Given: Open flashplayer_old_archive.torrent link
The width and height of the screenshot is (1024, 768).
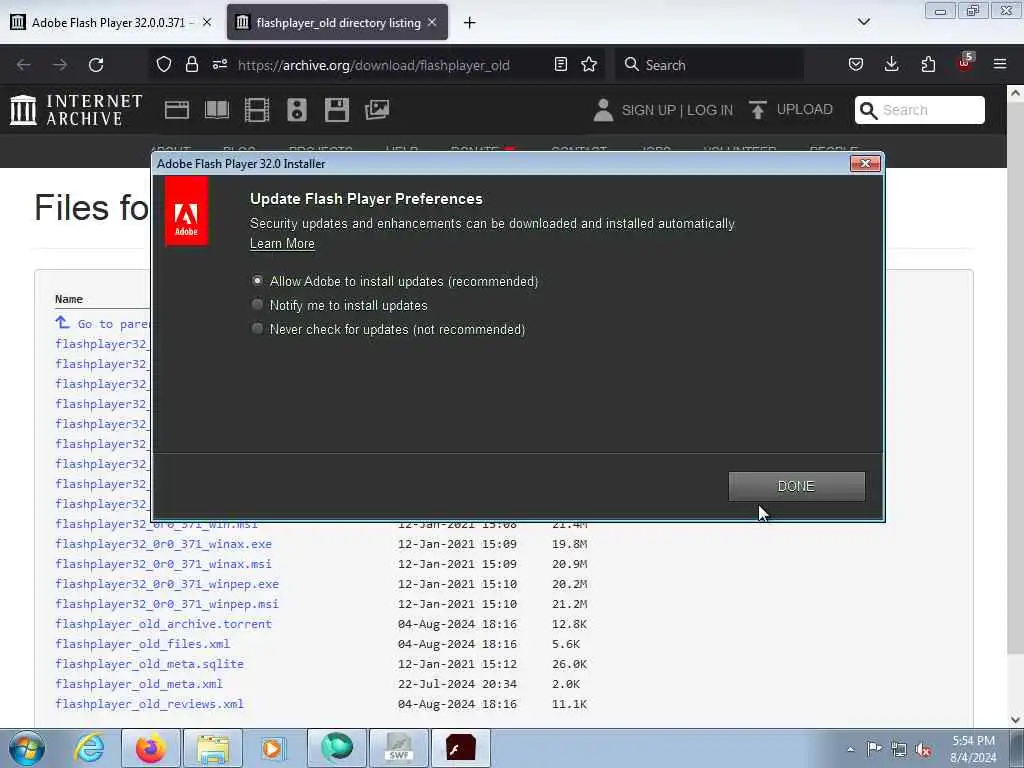Looking at the screenshot, I should tap(163, 624).
